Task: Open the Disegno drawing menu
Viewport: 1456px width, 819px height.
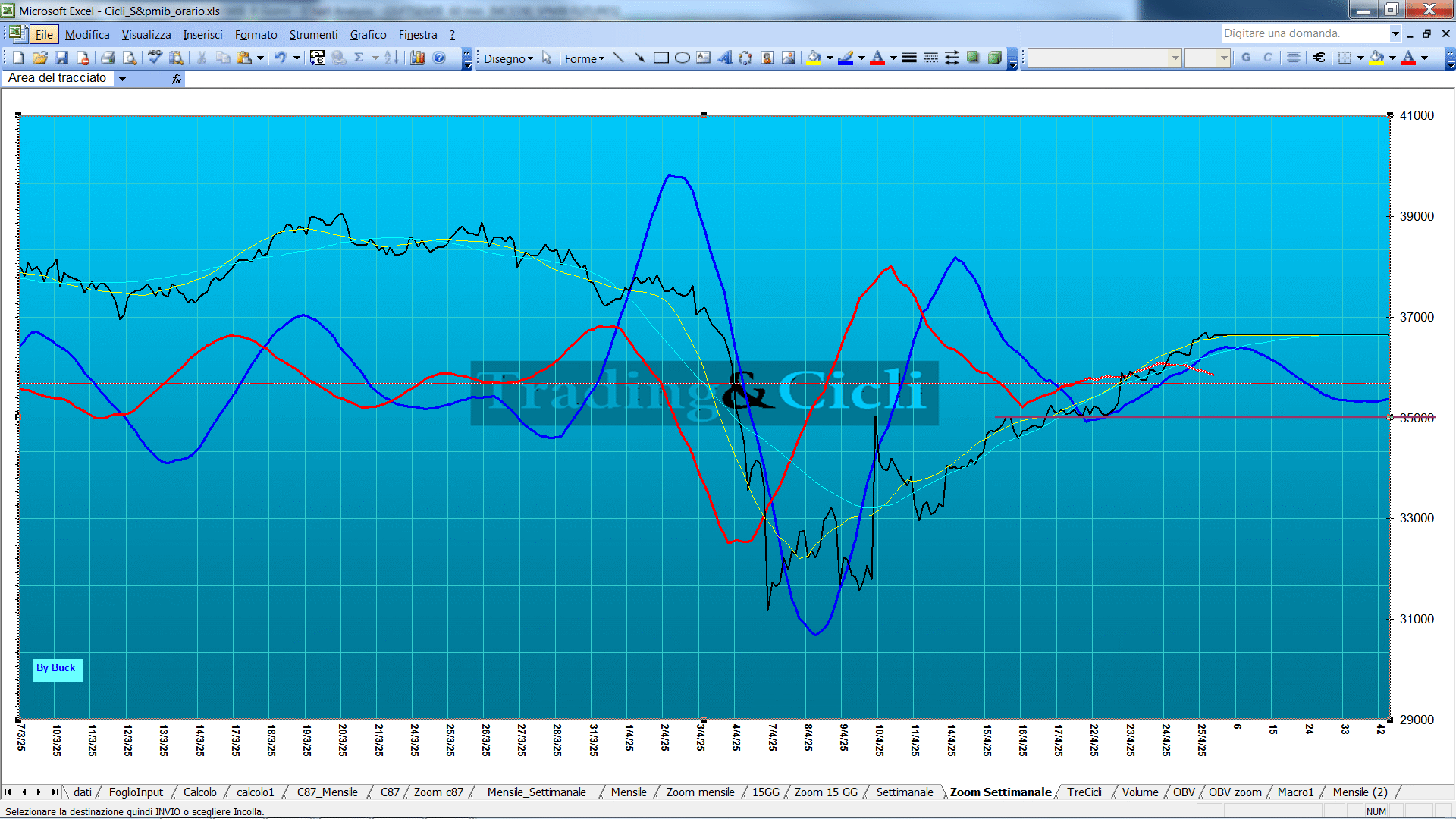Action: tap(508, 58)
